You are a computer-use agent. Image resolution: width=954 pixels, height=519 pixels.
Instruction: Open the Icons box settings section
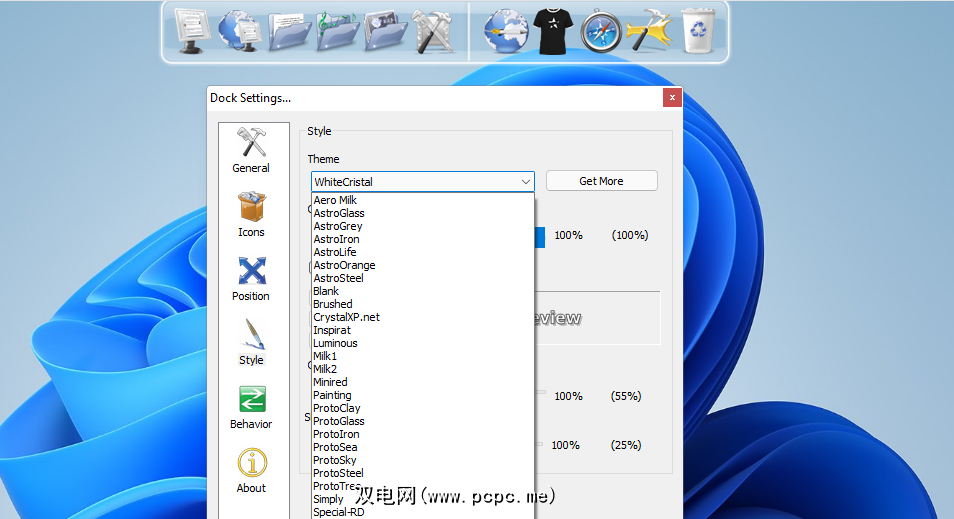pyautogui.click(x=251, y=215)
